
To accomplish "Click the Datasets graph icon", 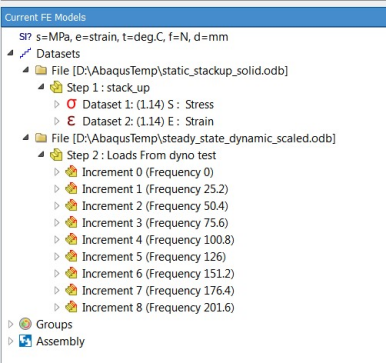I will [25, 53].
